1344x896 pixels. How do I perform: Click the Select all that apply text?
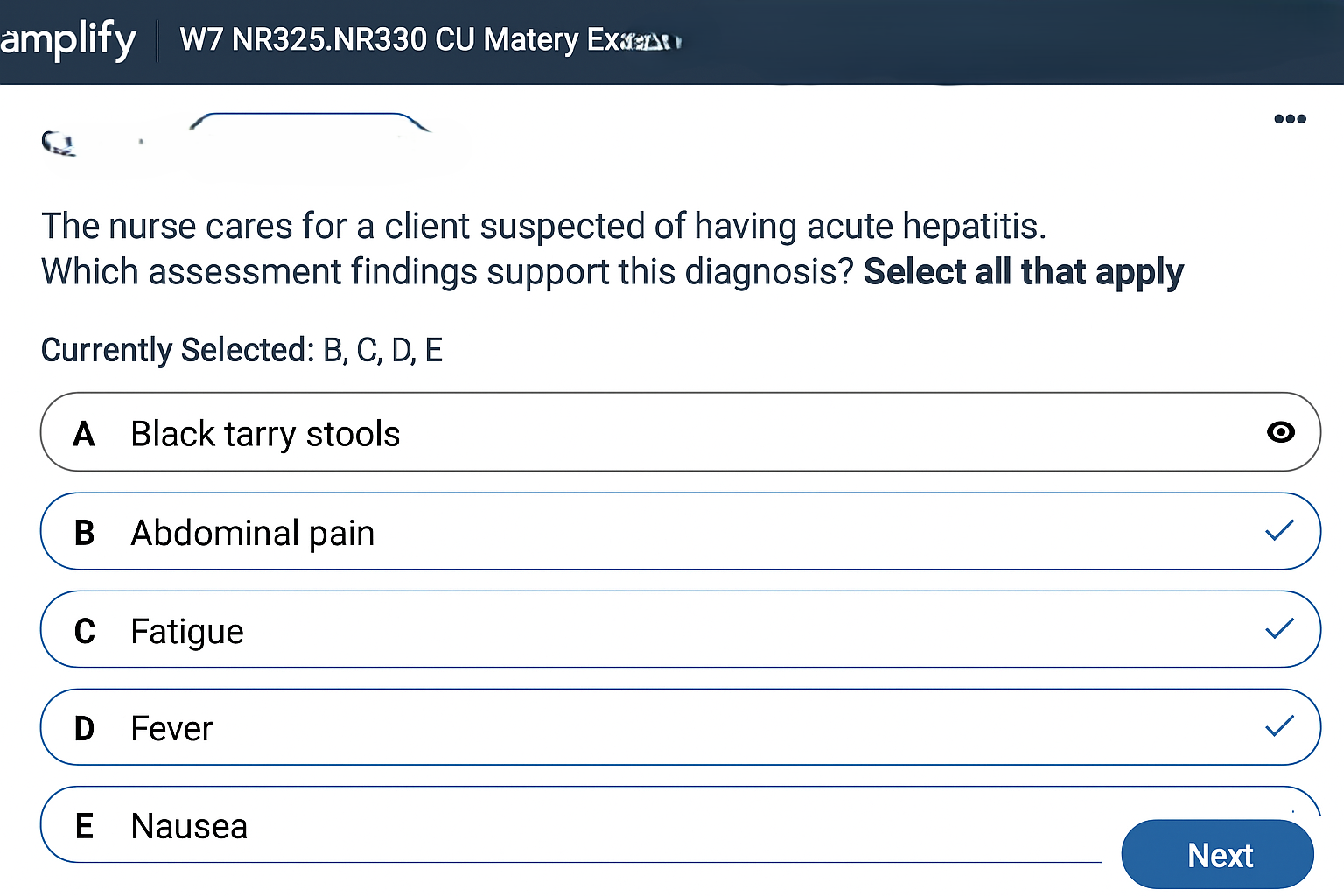coord(1023,272)
